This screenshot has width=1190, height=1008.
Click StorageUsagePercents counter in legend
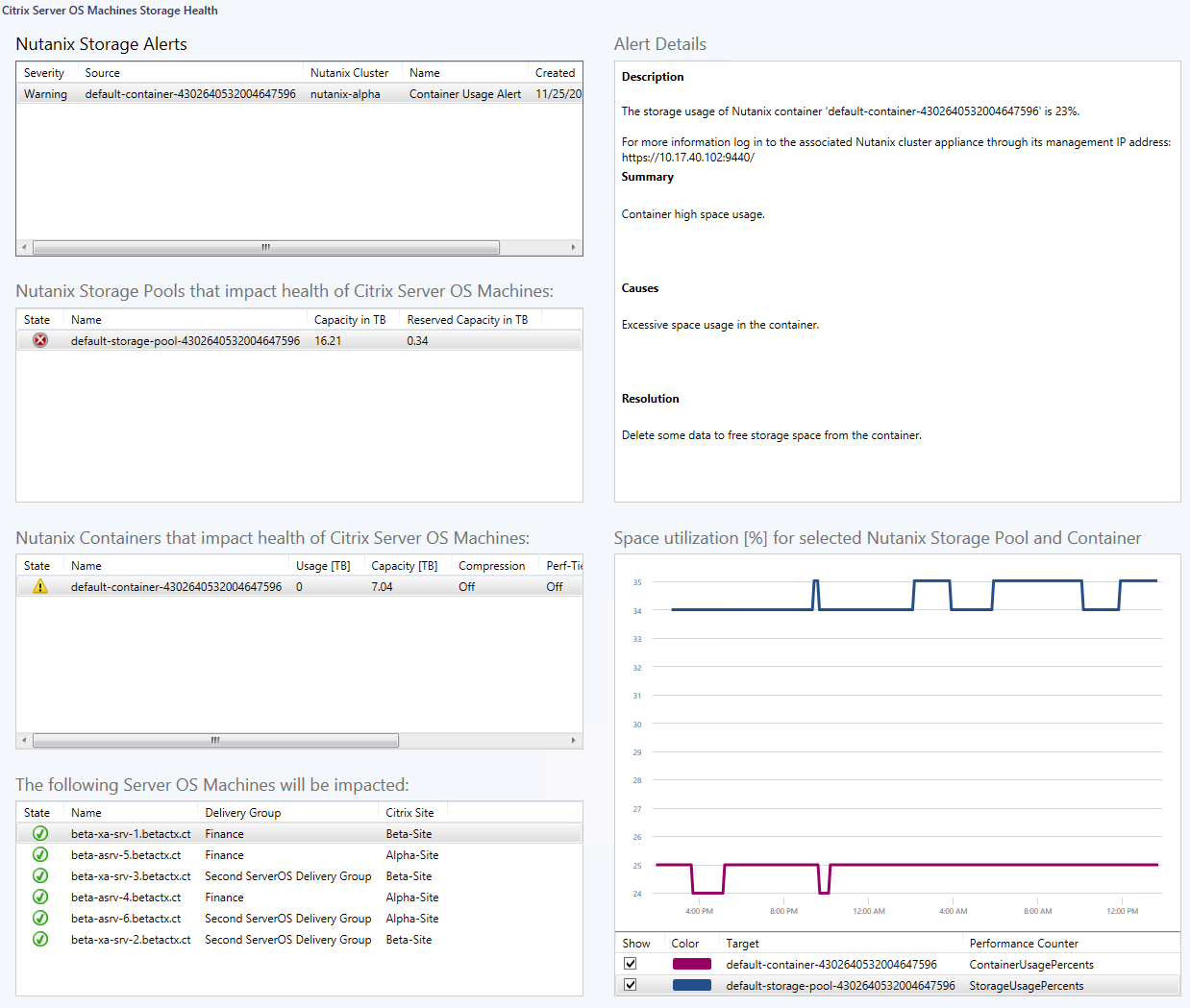(1027, 986)
